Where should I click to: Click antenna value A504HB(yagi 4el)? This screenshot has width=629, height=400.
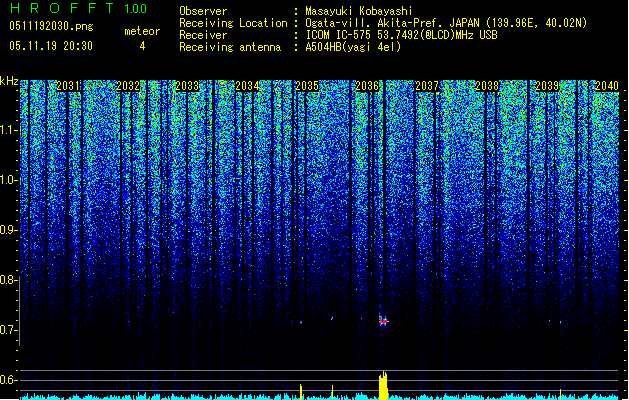tap(353, 47)
